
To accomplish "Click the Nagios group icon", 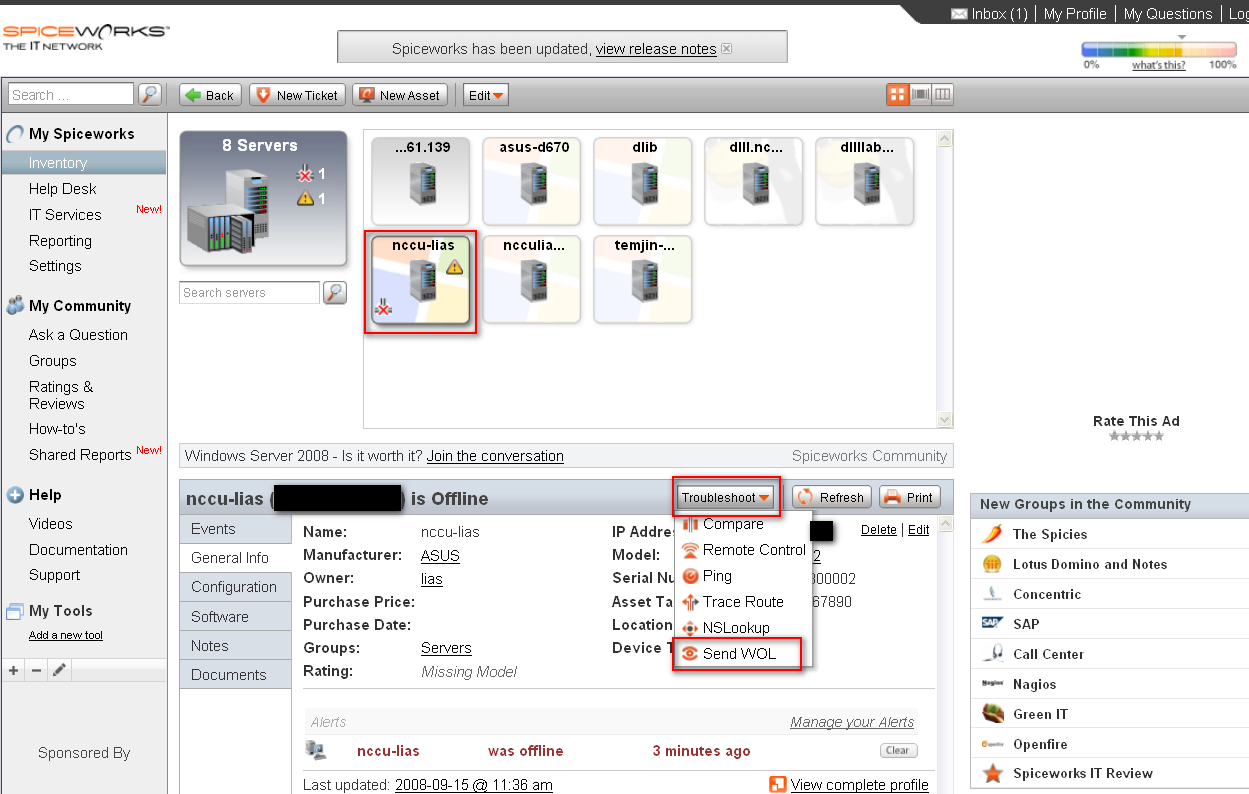I will (992, 684).
